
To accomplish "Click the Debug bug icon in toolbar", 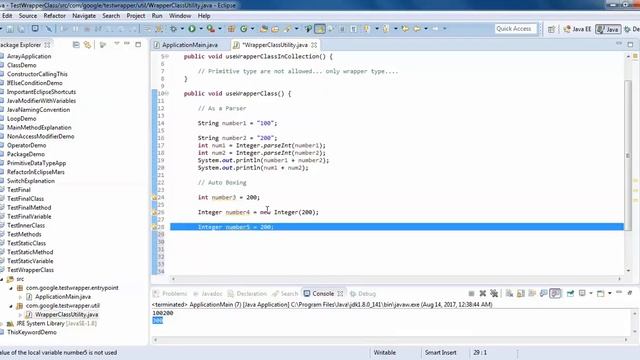I will coord(173,29).
